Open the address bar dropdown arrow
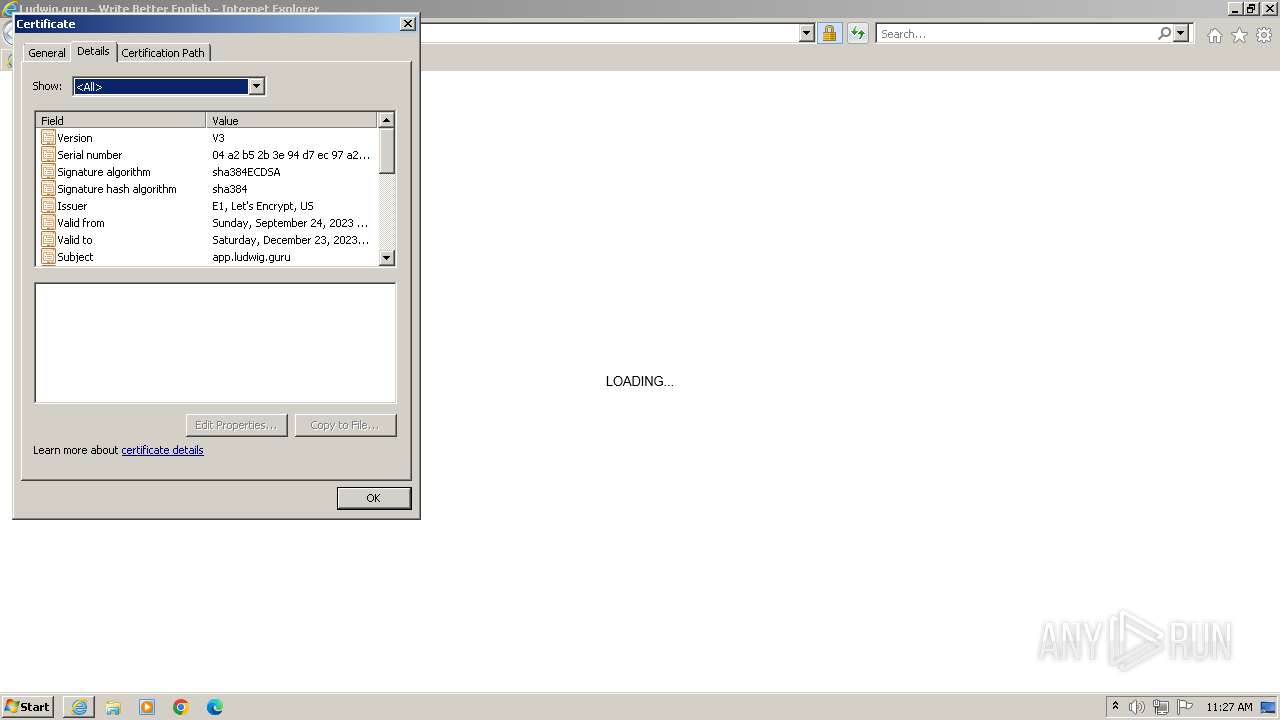Viewport: 1280px width, 720px height. [x=807, y=34]
